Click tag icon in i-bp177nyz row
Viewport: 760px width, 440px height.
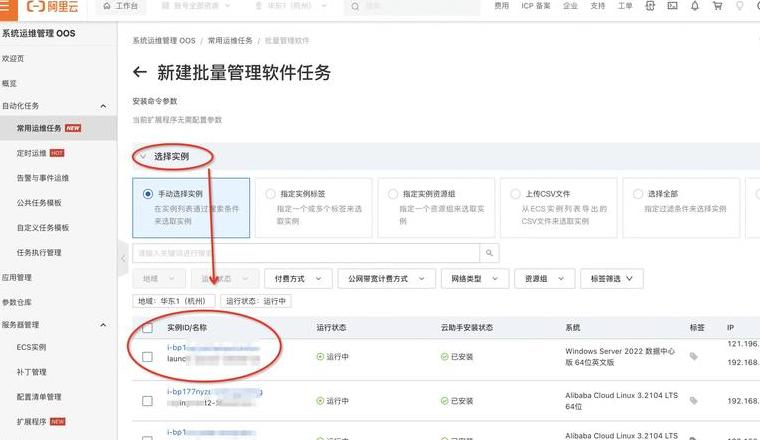[x=694, y=401]
